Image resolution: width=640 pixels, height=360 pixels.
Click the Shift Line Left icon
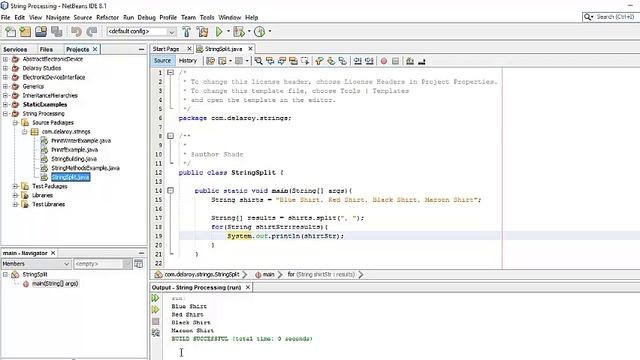(x=358, y=61)
